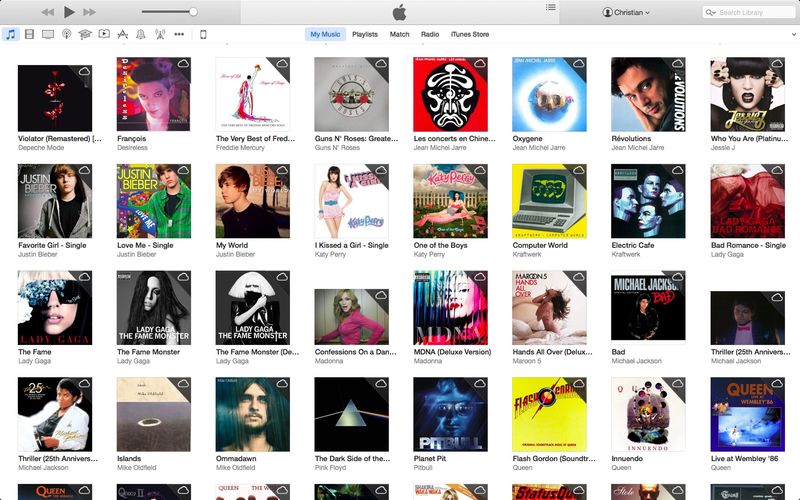
Task: Select the iPhone device icon
Action: pos(203,34)
